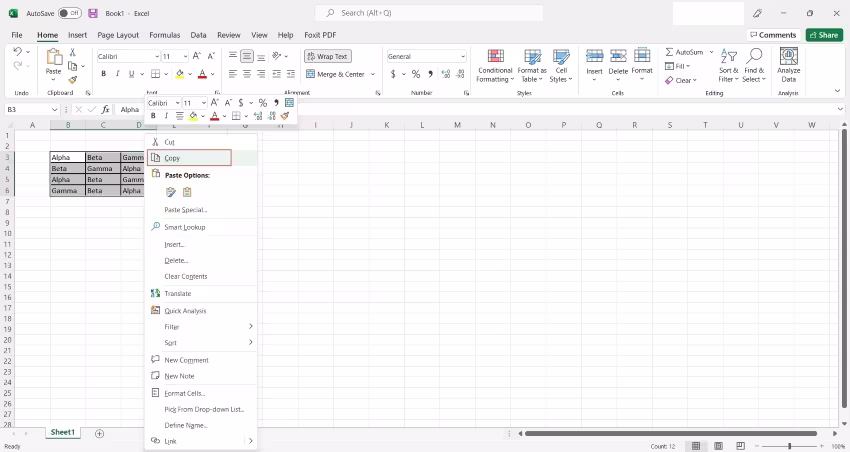850x452 pixels.
Task: Apply Align Right in the ribbon
Action: [261, 74]
